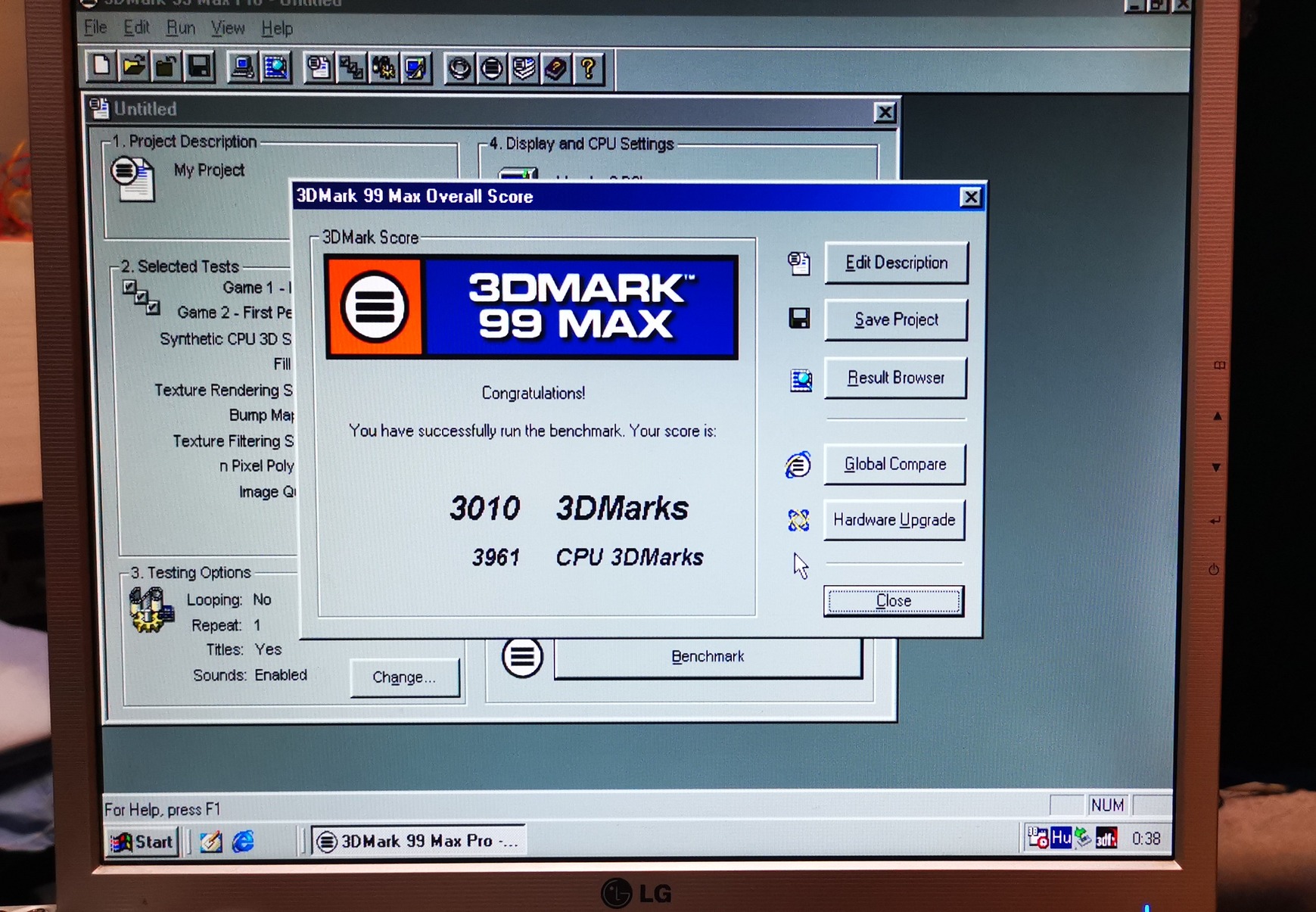Click the Edit Description button

coord(896,263)
